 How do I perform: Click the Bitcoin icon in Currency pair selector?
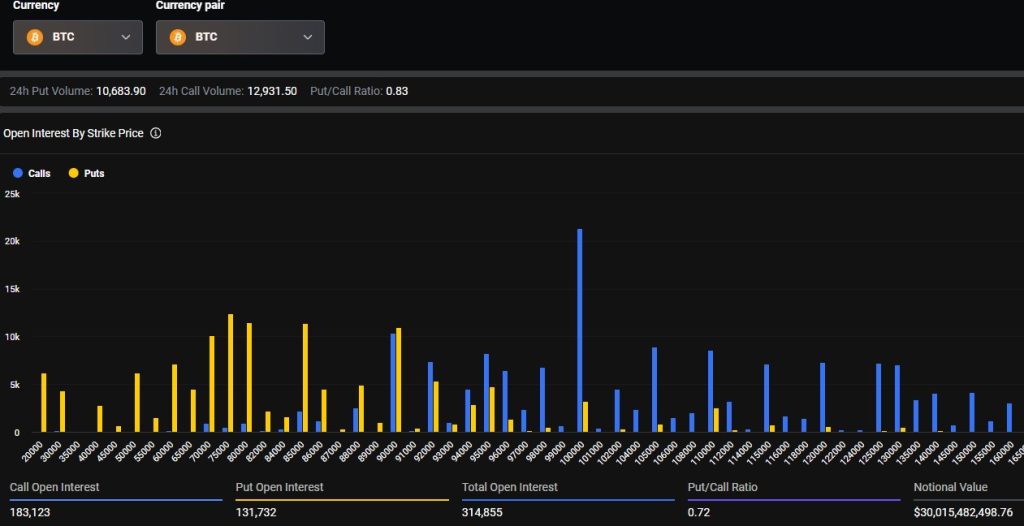click(x=178, y=37)
